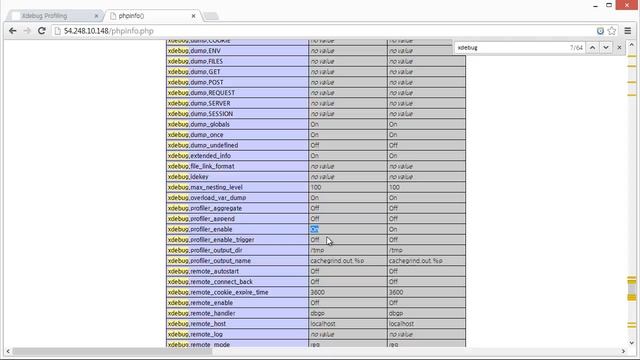Click the scroll right arrow of horizontal scrollbar
640x360 pixels.
click(623, 351)
